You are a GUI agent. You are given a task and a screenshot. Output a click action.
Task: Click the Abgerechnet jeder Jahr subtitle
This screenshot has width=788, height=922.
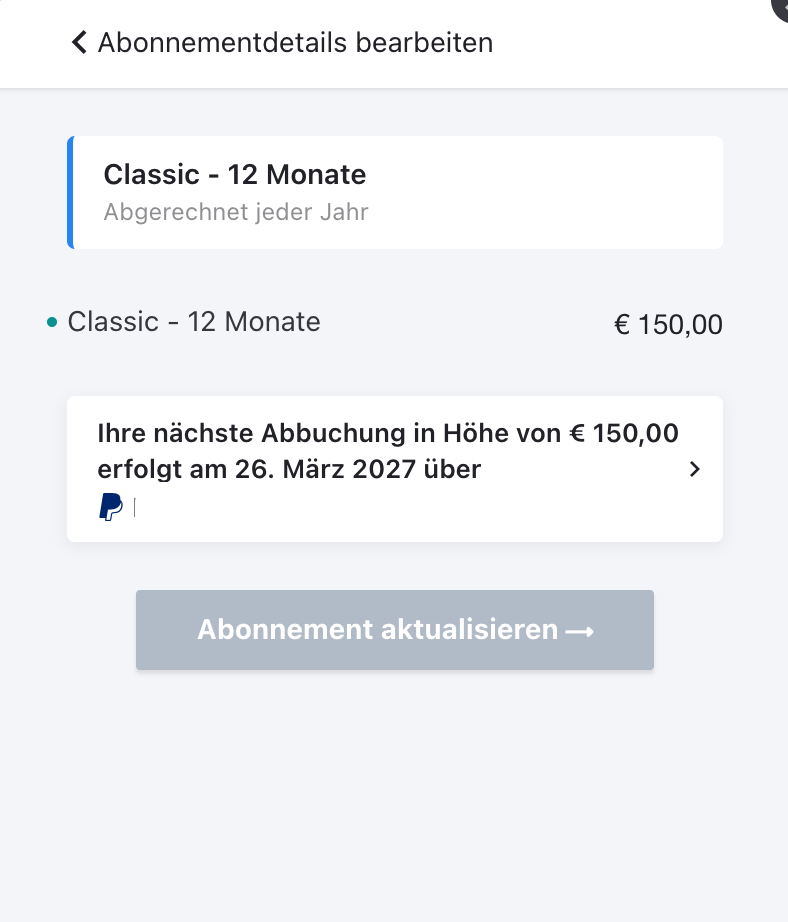(x=236, y=212)
